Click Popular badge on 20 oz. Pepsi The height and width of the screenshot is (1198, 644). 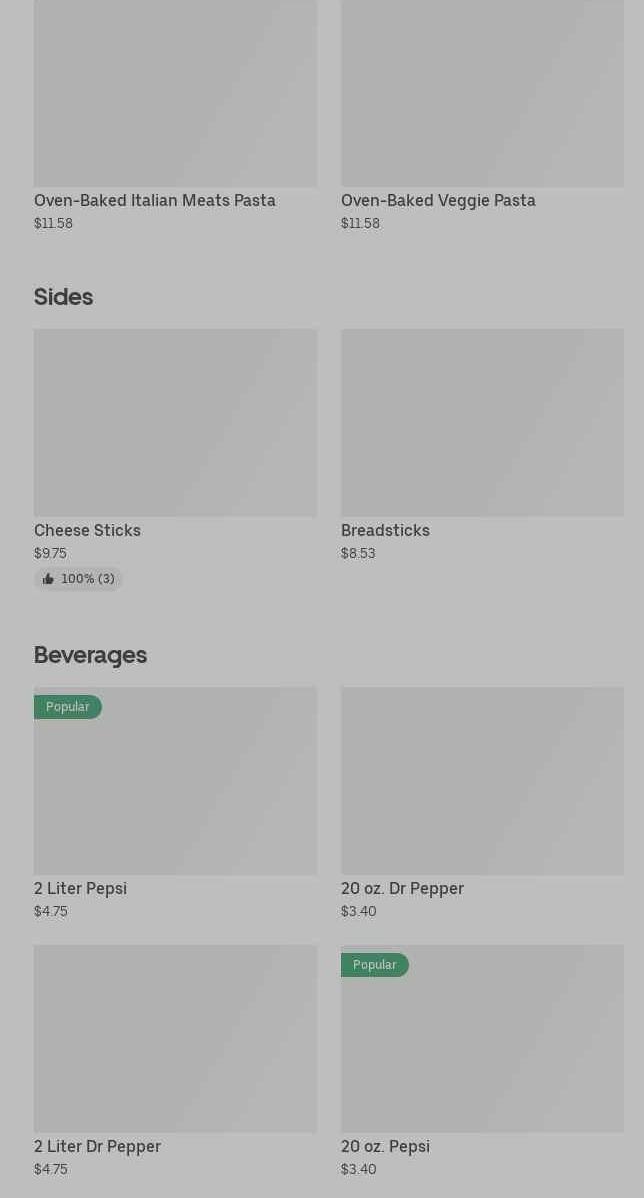coord(374,965)
